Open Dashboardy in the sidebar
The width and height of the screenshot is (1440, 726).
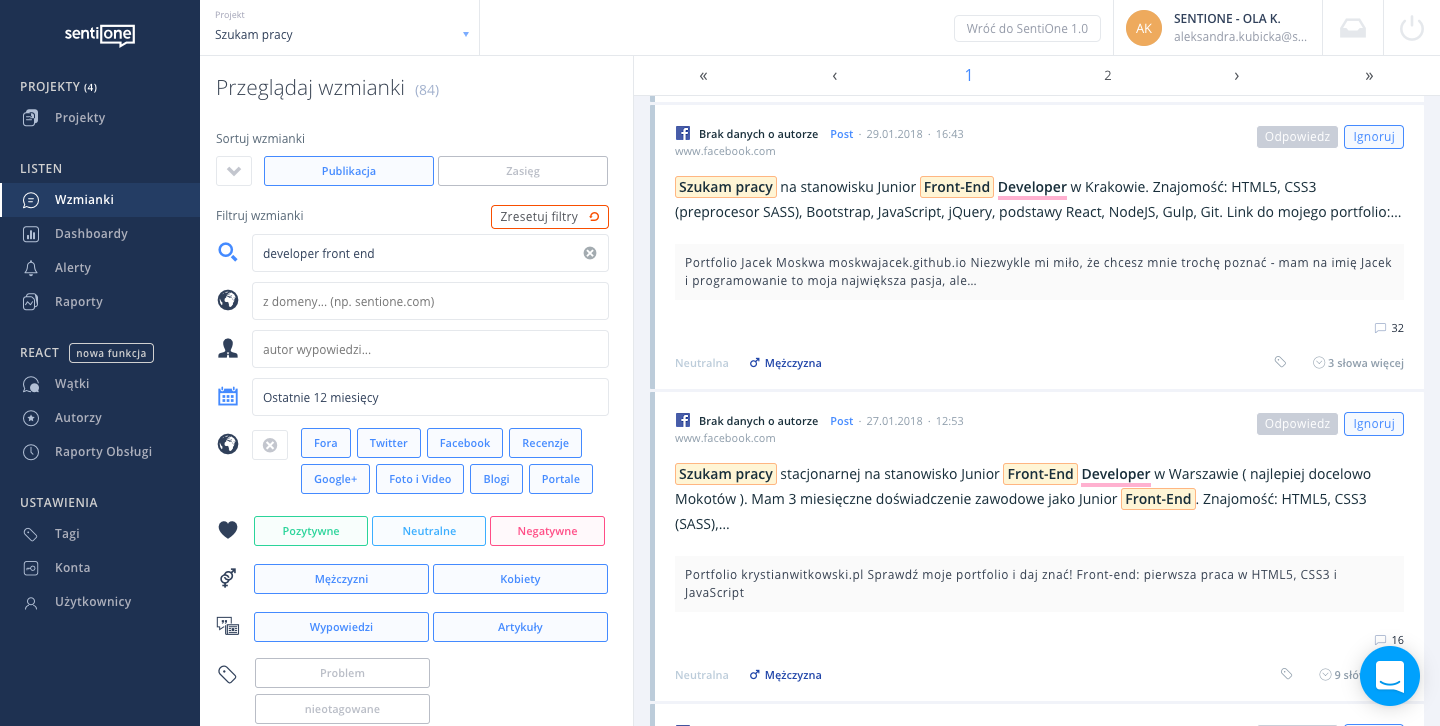pyautogui.click(x=91, y=234)
